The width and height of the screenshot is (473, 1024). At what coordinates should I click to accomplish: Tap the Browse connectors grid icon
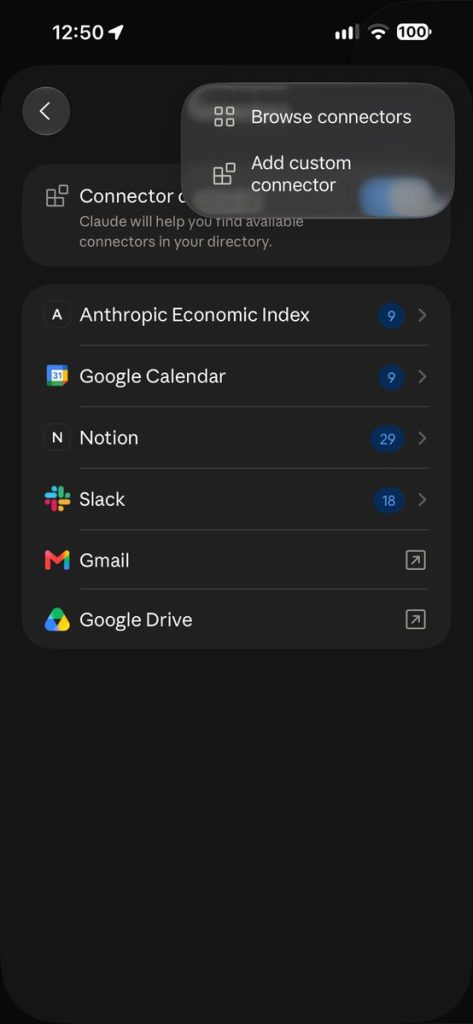(x=224, y=117)
